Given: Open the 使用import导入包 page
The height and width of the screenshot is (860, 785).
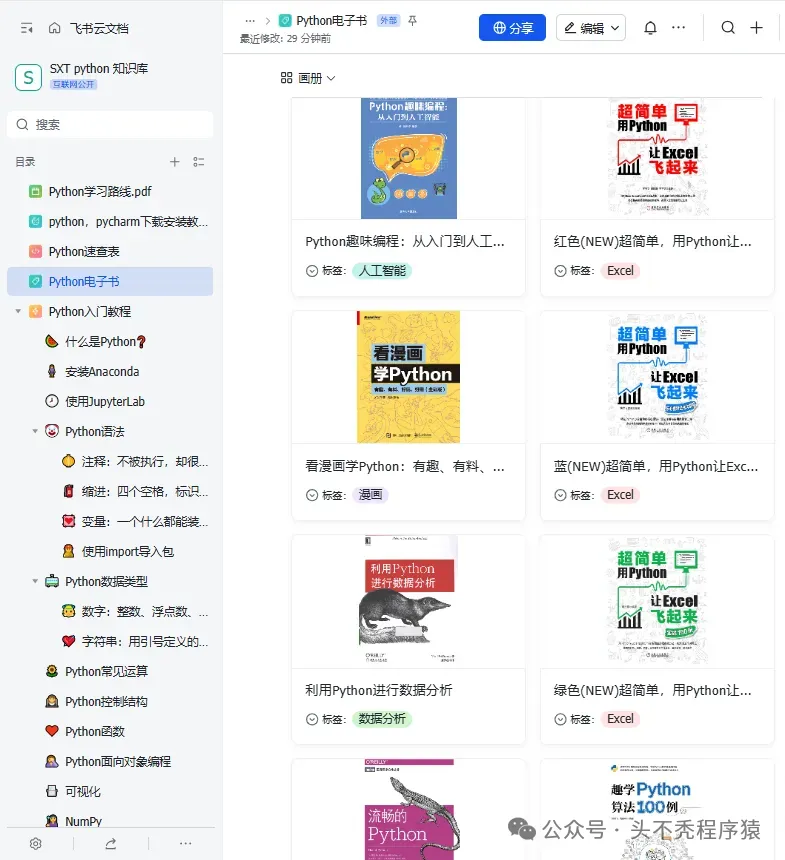Looking at the screenshot, I should tap(110, 551).
